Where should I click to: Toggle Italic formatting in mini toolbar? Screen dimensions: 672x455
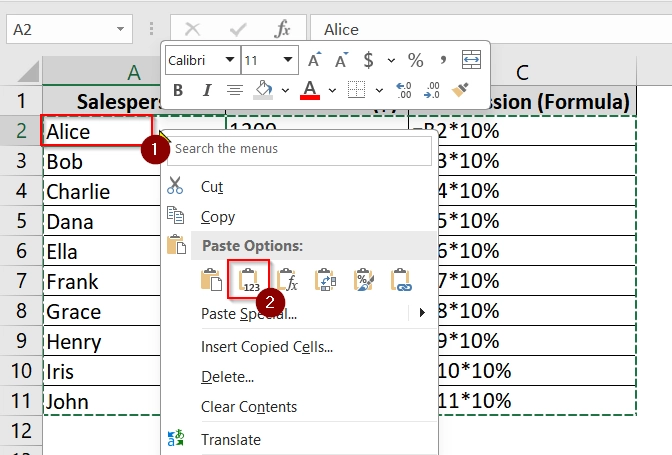tap(207, 90)
